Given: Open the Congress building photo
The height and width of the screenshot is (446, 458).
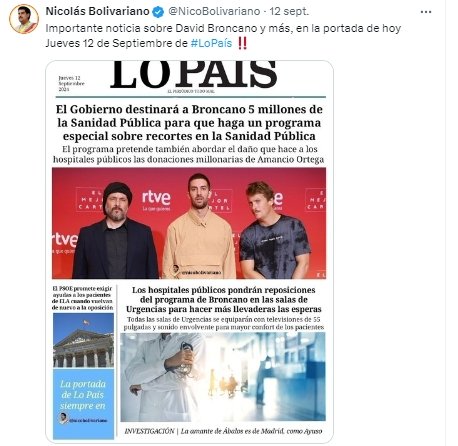Looking at the screenshot, I should coord(83,340).
